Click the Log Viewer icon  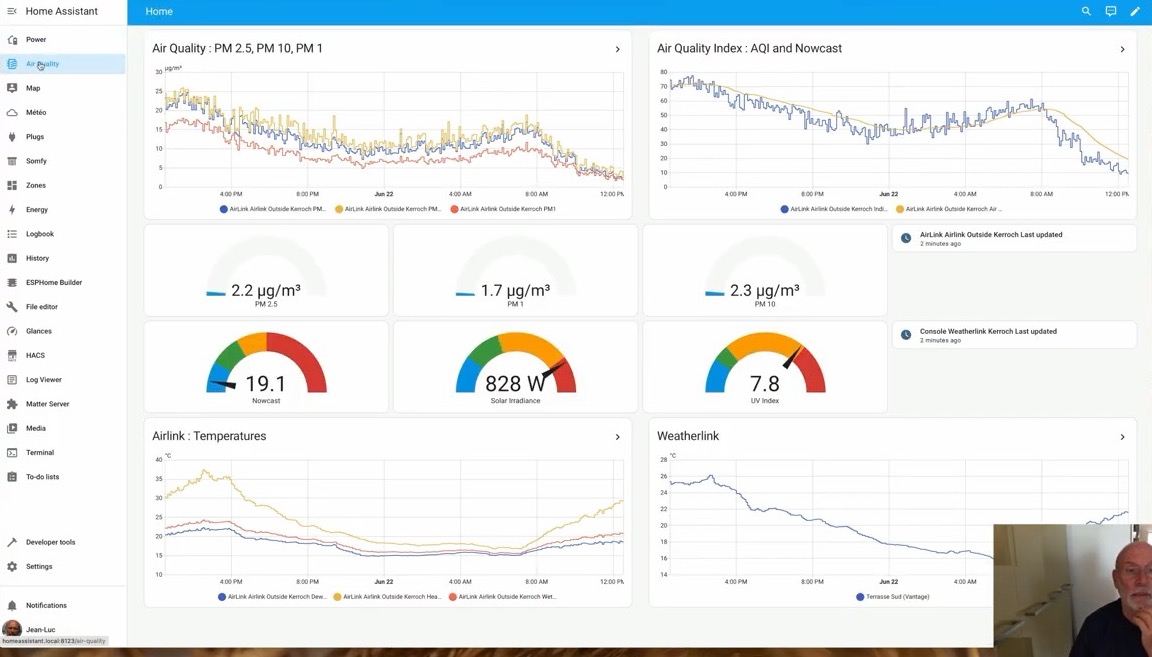[x=12, y=379]
